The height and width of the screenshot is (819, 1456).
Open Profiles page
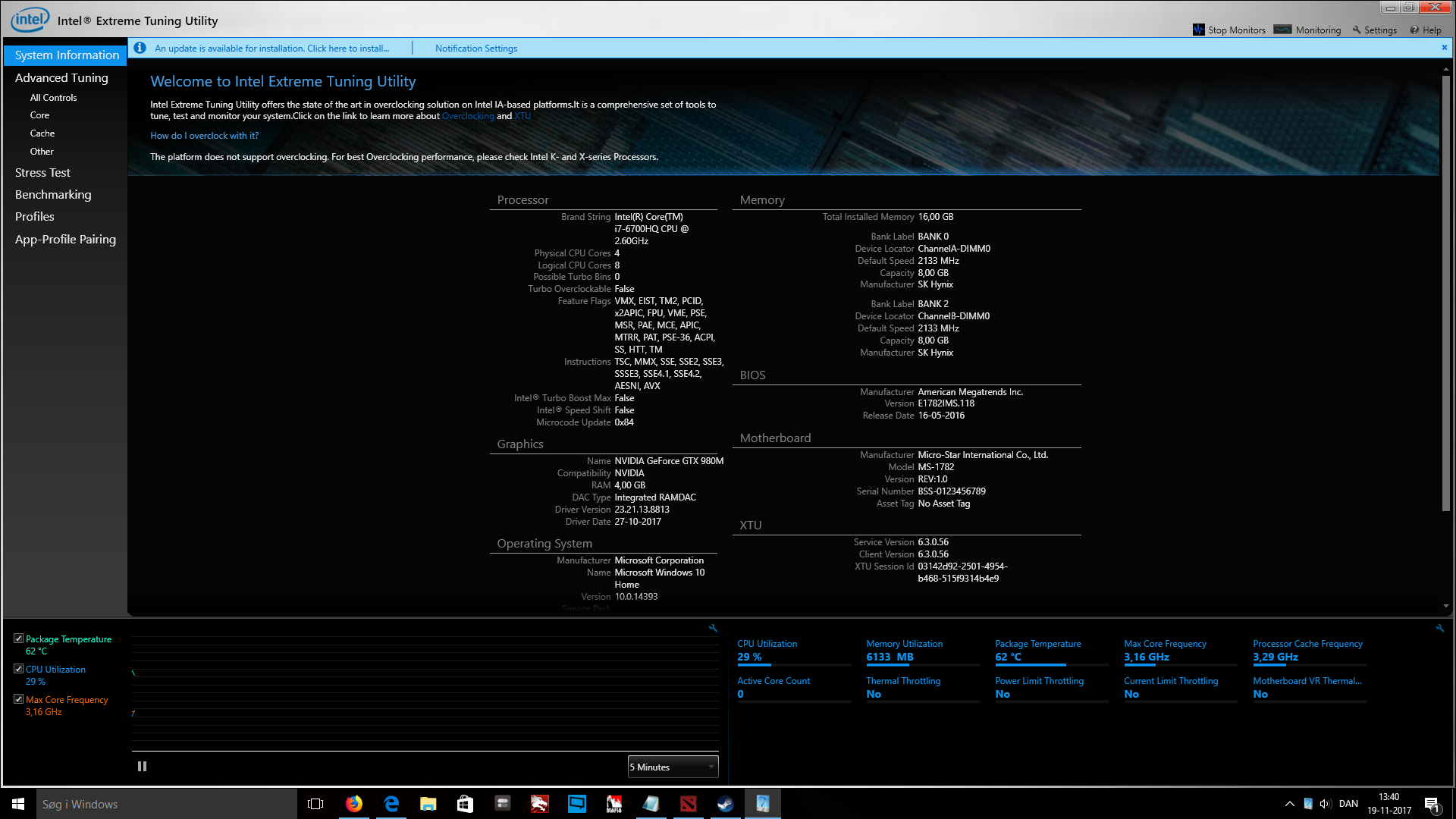(x=35, y=217)
